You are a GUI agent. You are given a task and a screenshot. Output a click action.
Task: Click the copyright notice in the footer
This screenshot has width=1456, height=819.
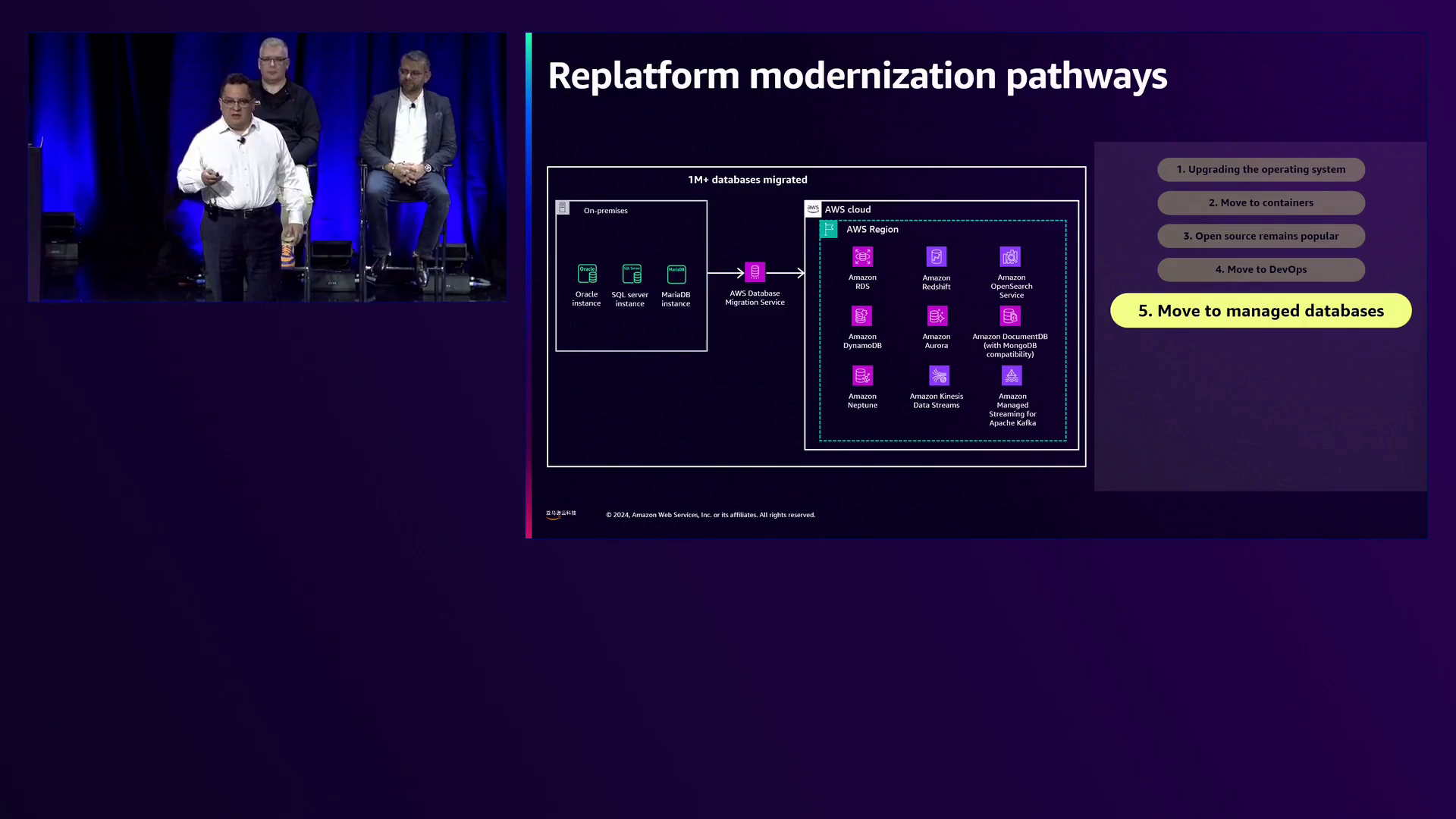pos(711,515)
